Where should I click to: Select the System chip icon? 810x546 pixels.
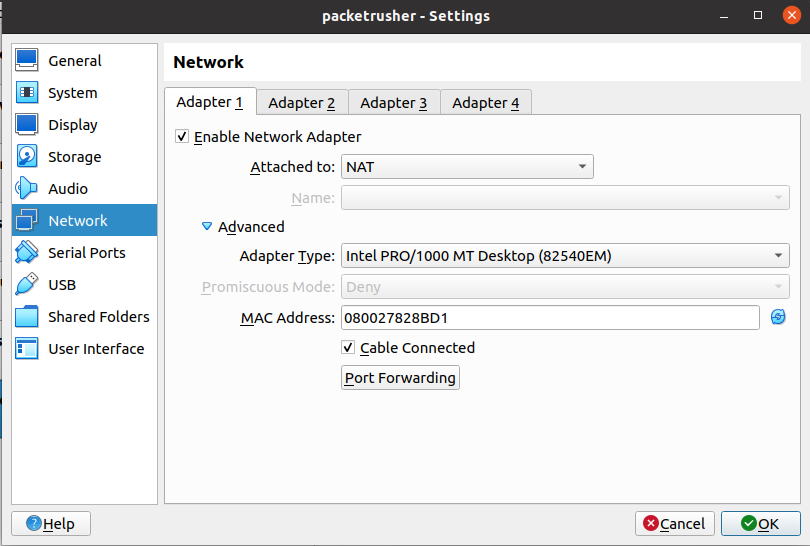pos(26,92)
